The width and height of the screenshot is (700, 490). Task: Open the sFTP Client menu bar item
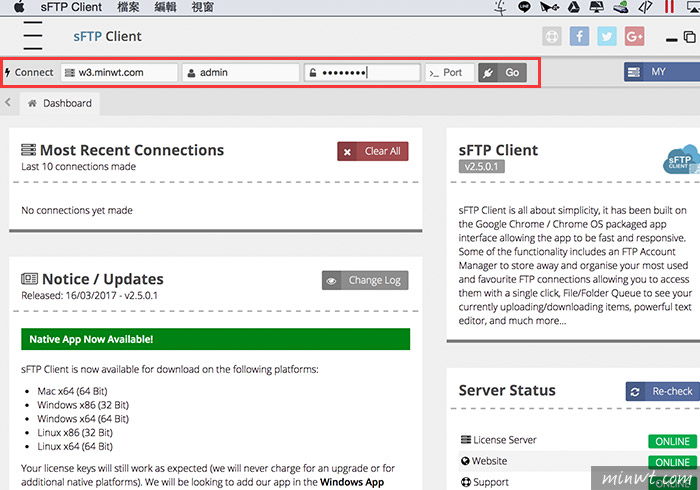[71, 7]
